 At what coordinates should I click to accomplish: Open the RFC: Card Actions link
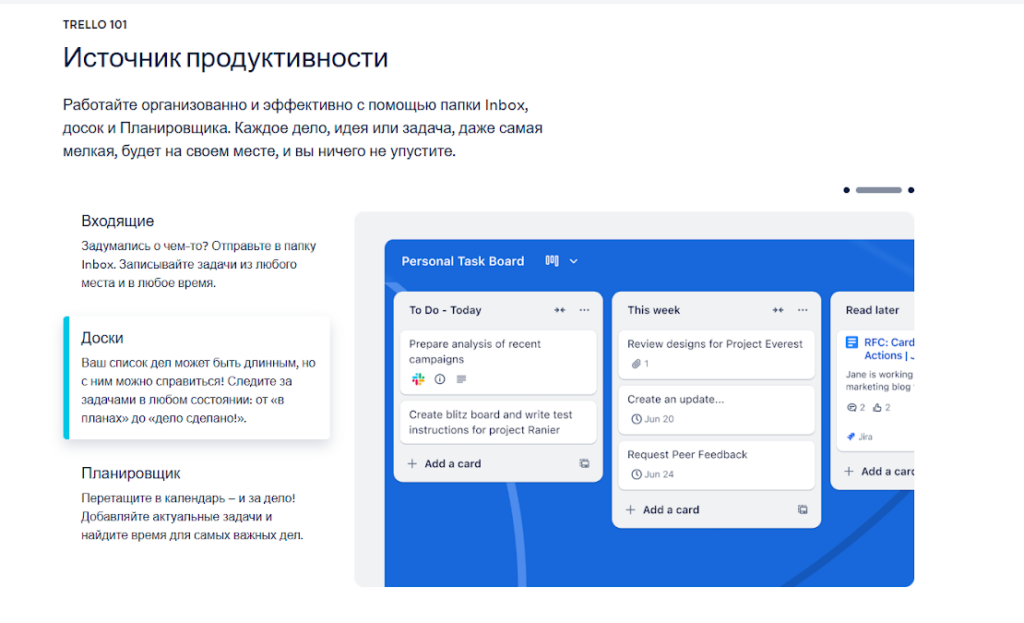(x=889, y=349)
